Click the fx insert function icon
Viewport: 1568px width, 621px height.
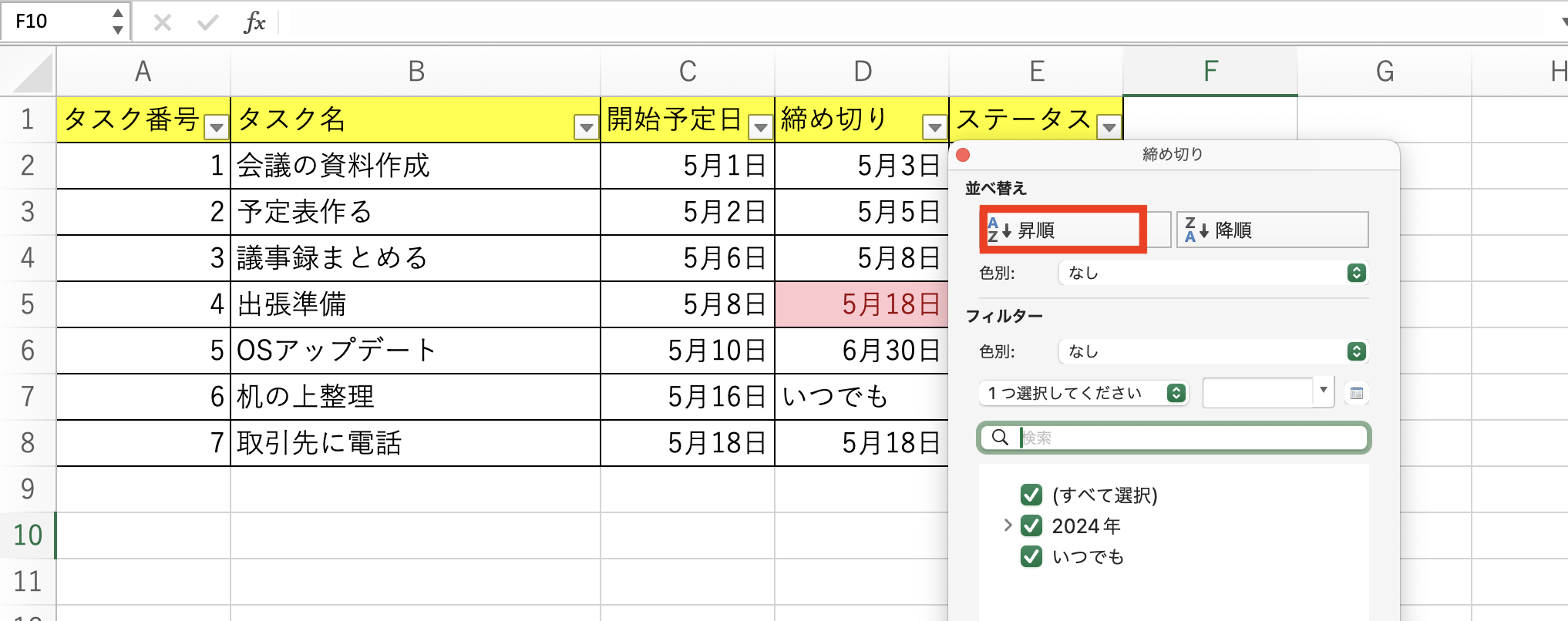(x=254, y=22)
